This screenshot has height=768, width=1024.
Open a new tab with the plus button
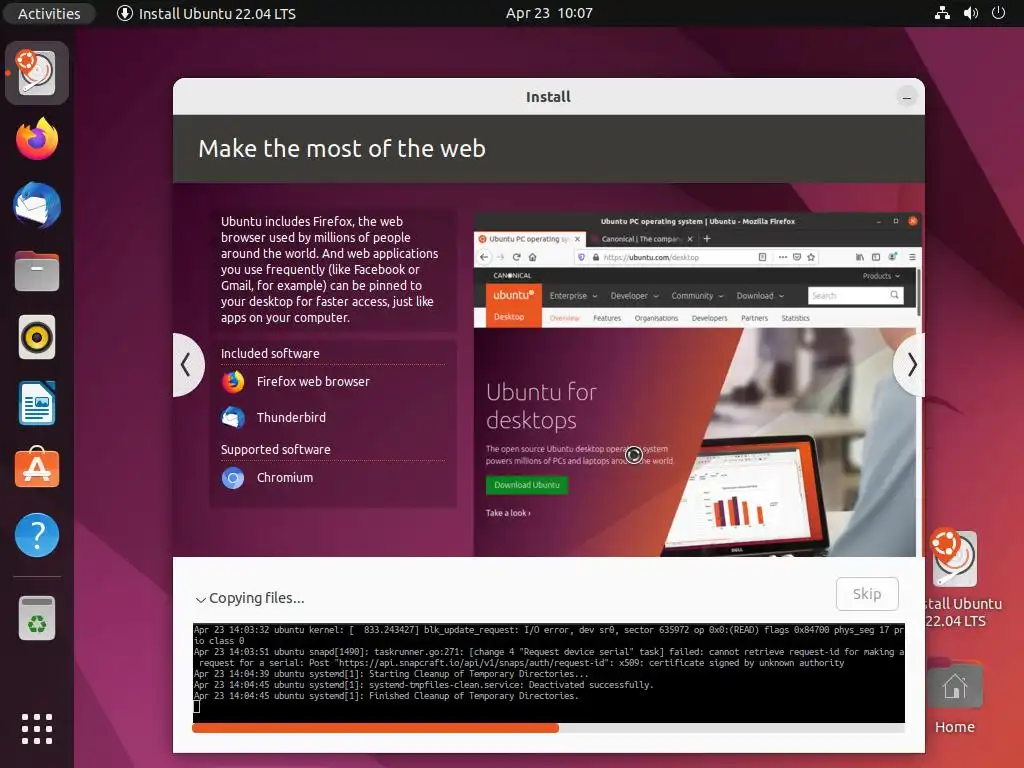[707, 238]
